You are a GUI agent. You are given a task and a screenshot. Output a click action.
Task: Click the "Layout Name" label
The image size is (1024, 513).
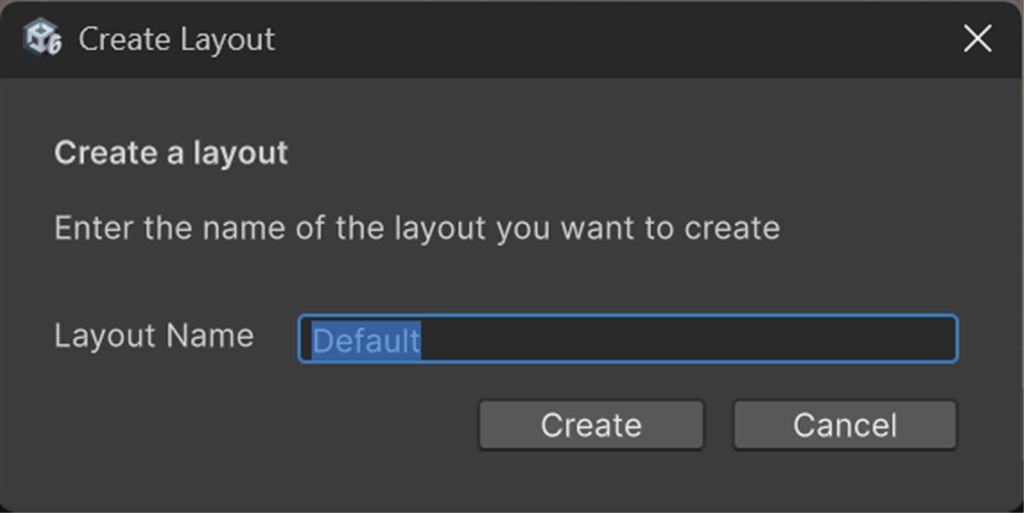(x=154, y=335)
